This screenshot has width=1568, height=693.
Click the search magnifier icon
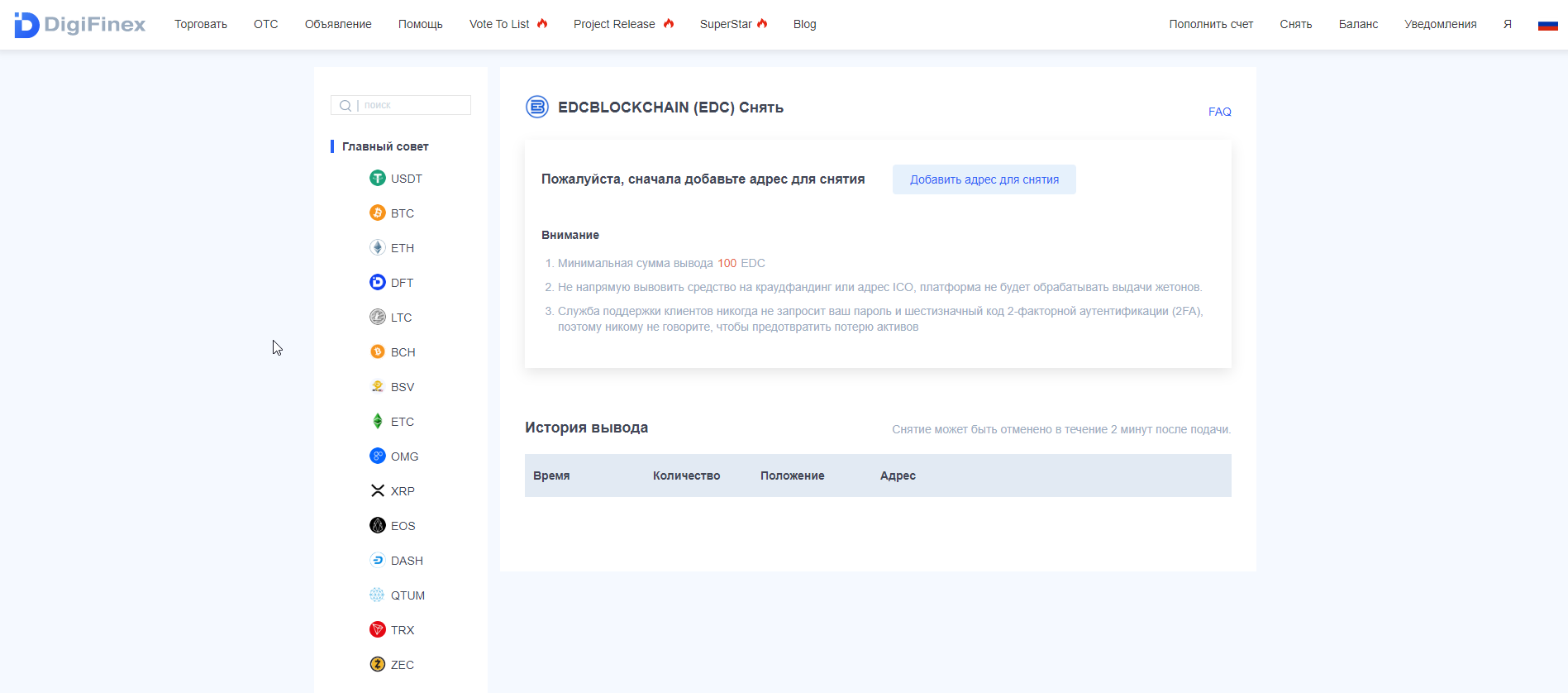(x=346, y=105)
